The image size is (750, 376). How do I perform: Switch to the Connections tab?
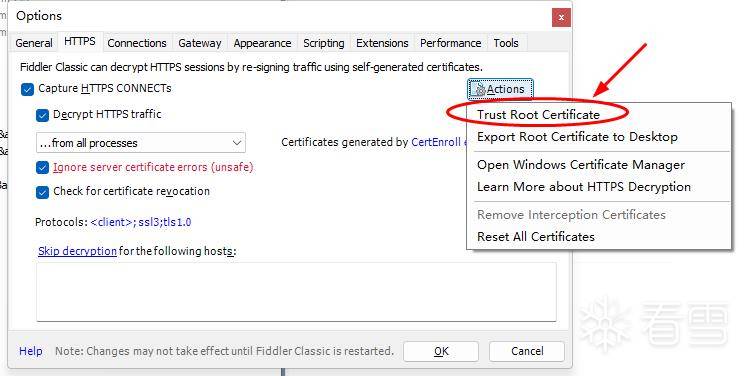[137, 43]
